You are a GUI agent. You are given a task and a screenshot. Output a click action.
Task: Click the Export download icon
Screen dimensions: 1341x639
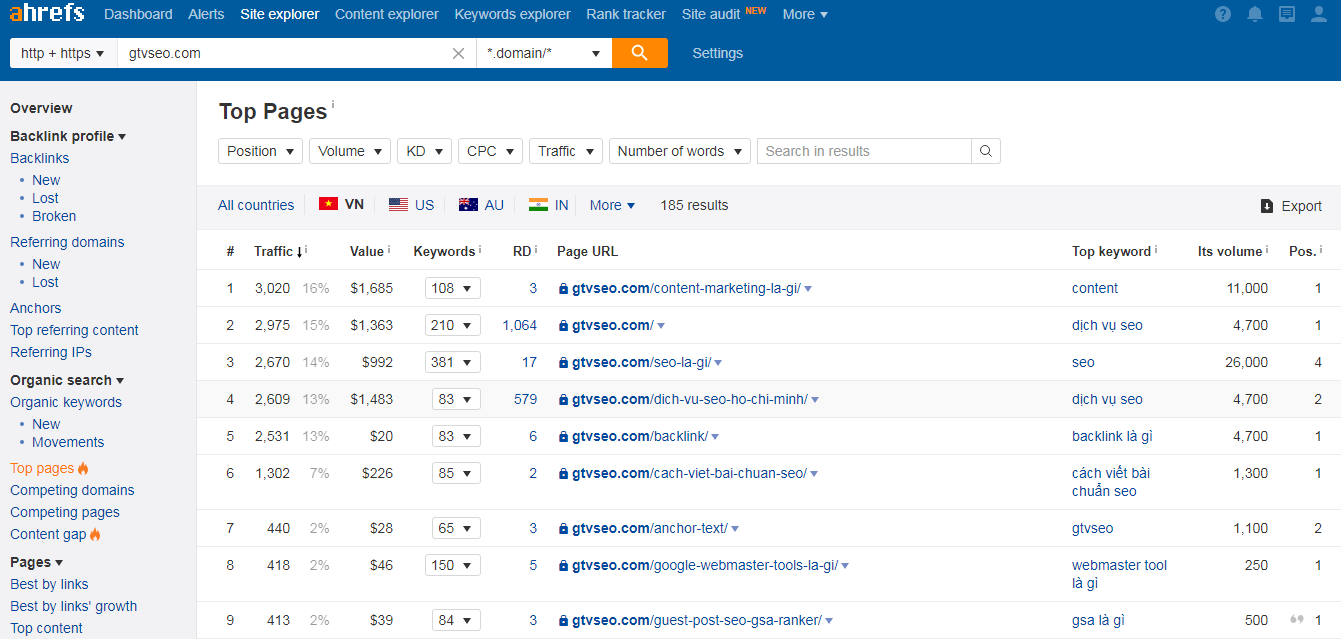(1266, 206)
